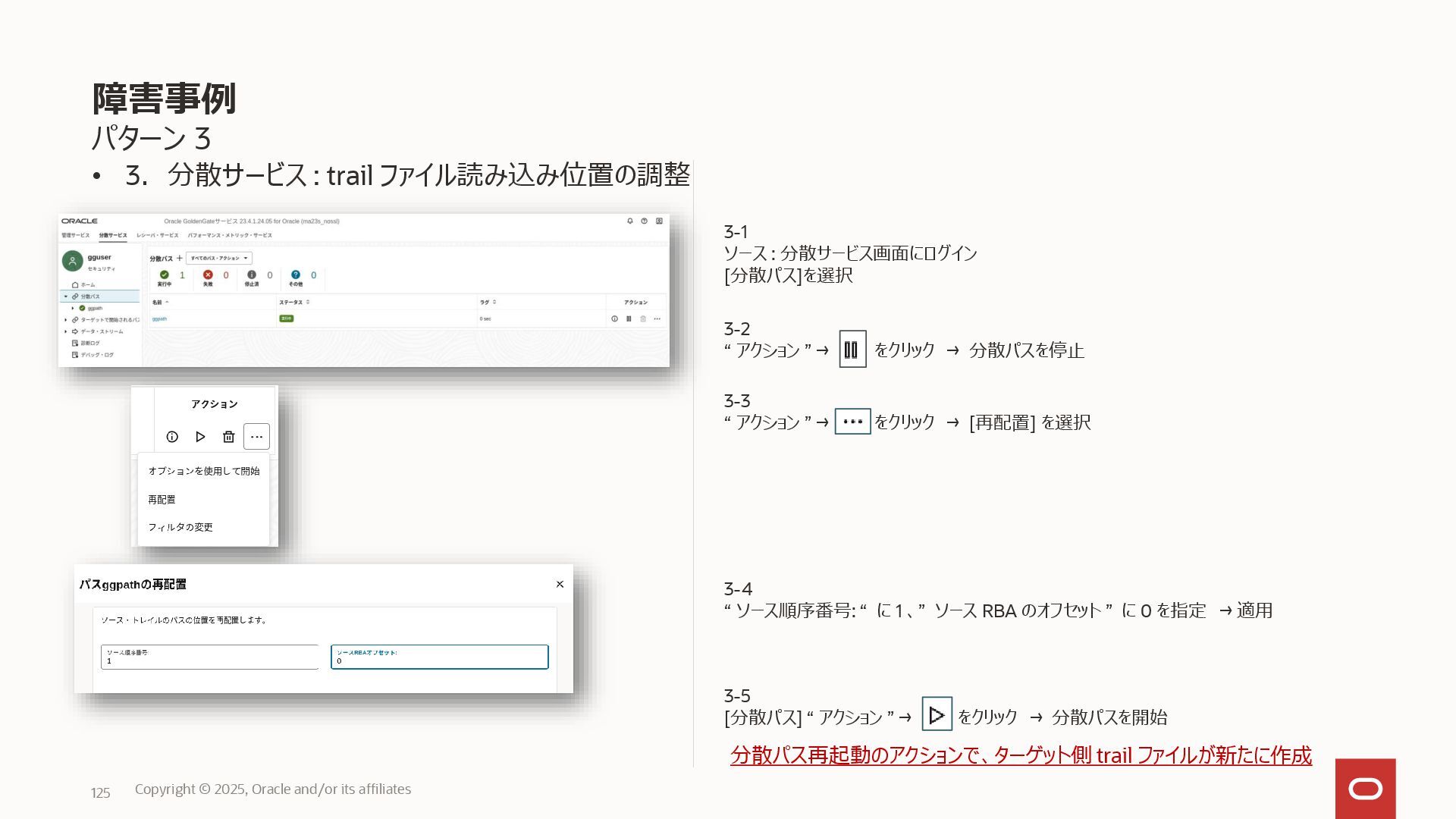
Task: Sort by ステータス column header
Action: point(293,302)
